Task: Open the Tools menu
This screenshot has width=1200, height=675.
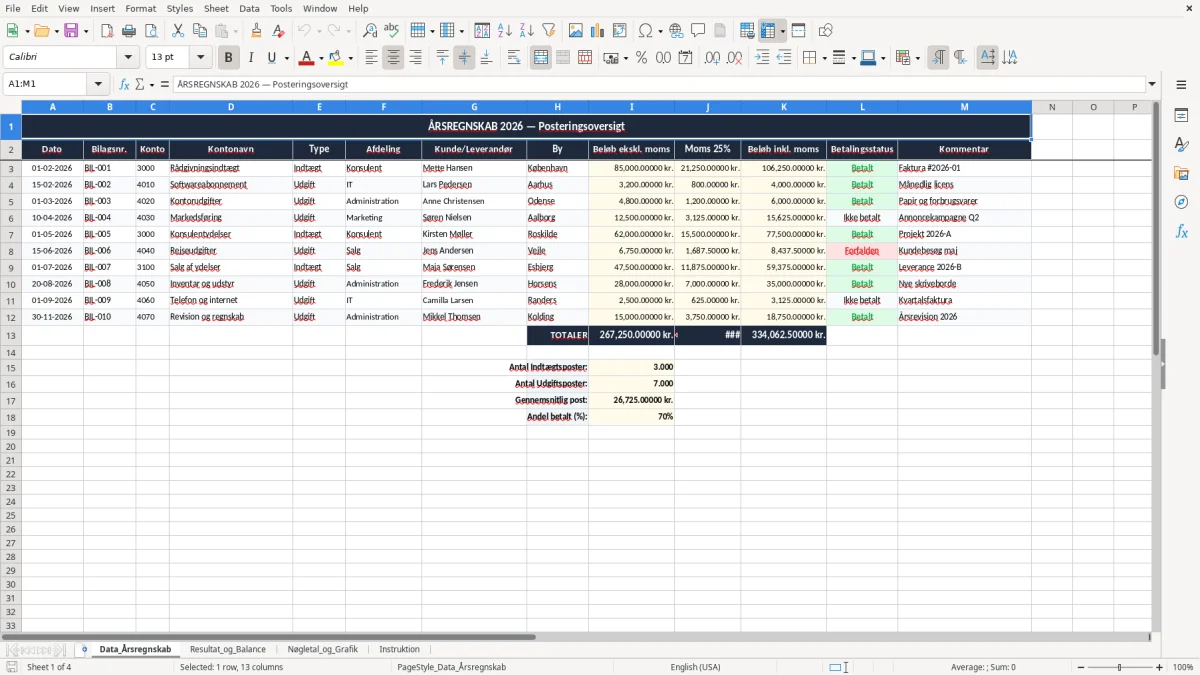Action: 281,8
